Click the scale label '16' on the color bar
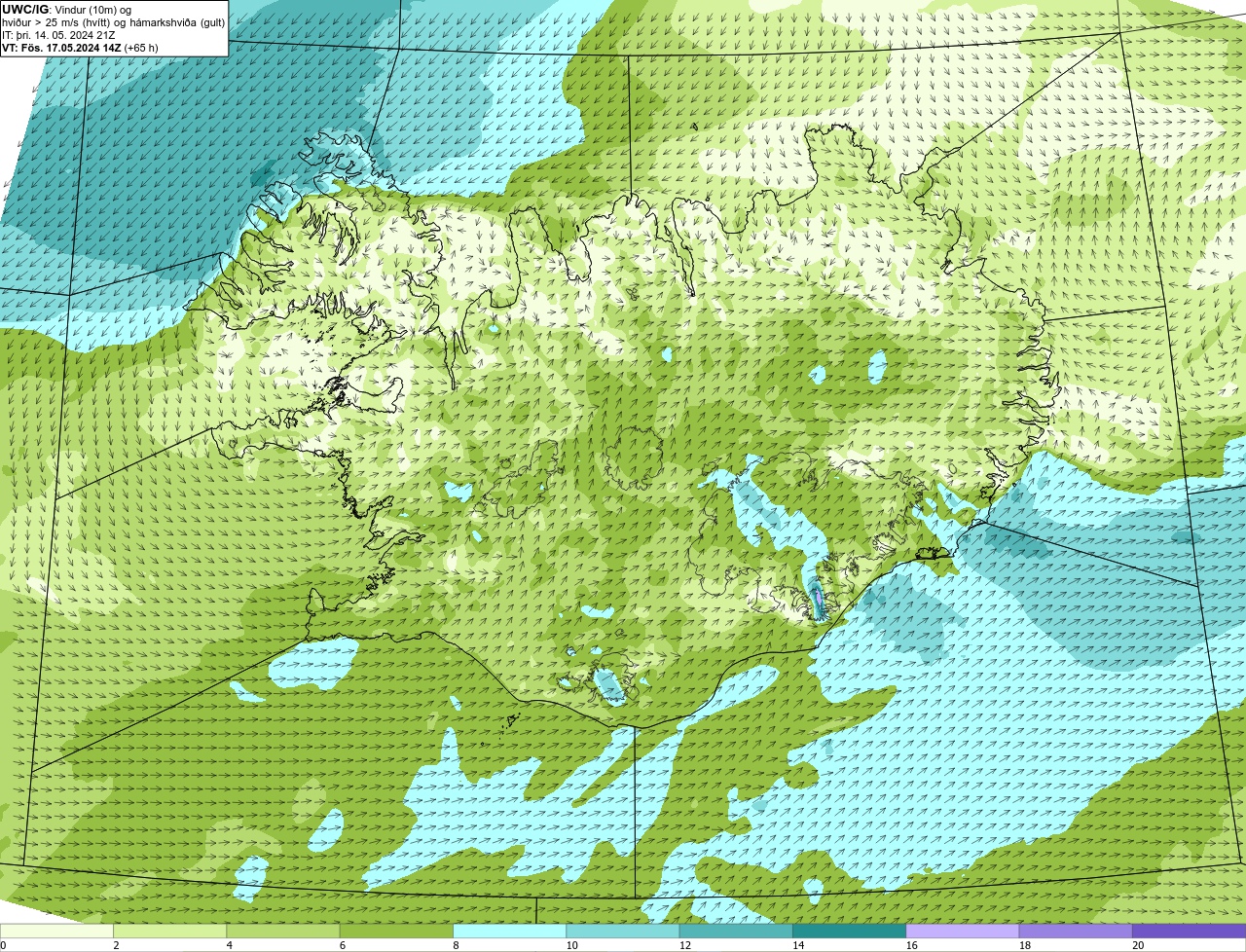Viewport: 1246px width, 952px height. tap(911, 945)
